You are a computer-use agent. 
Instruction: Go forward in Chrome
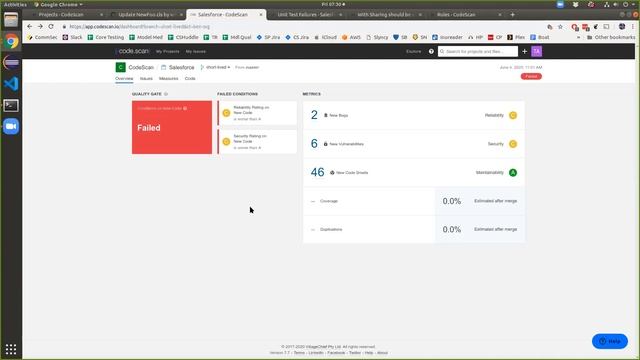point(40,27)
